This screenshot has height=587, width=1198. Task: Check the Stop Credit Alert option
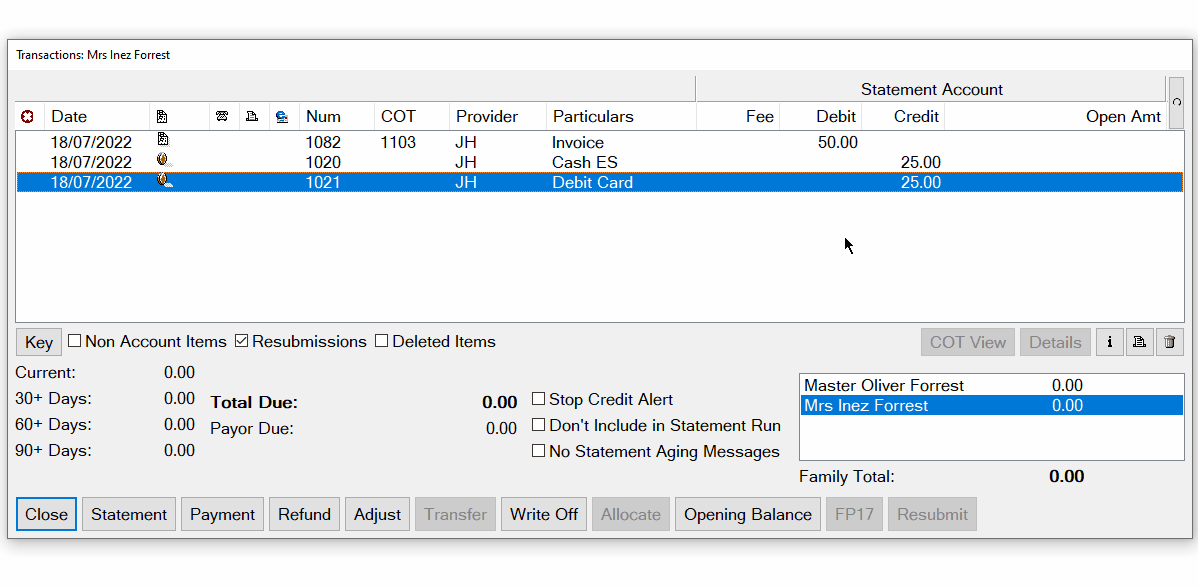coord(538,398)
